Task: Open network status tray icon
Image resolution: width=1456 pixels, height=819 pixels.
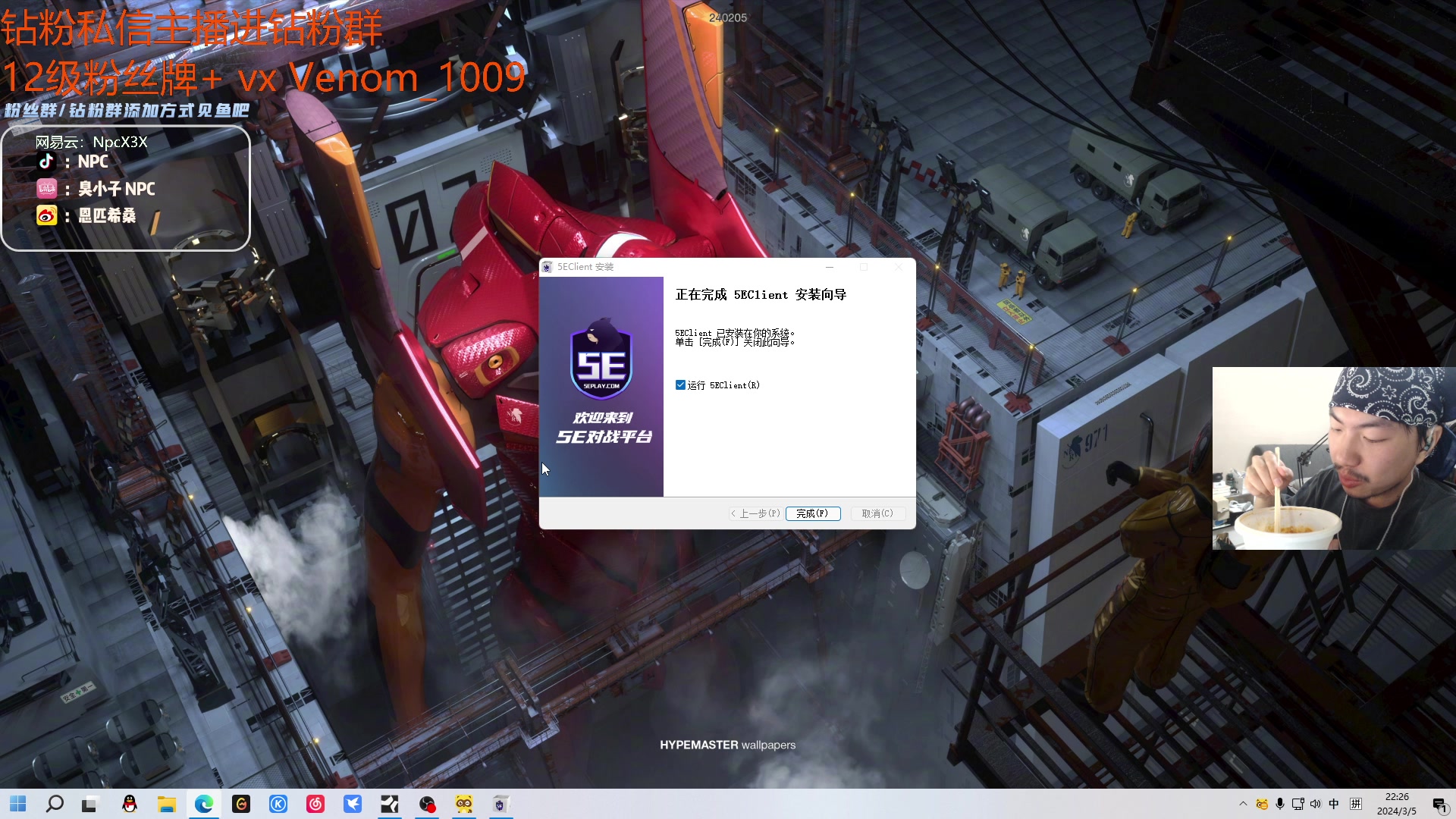Action: [1298, 804]
